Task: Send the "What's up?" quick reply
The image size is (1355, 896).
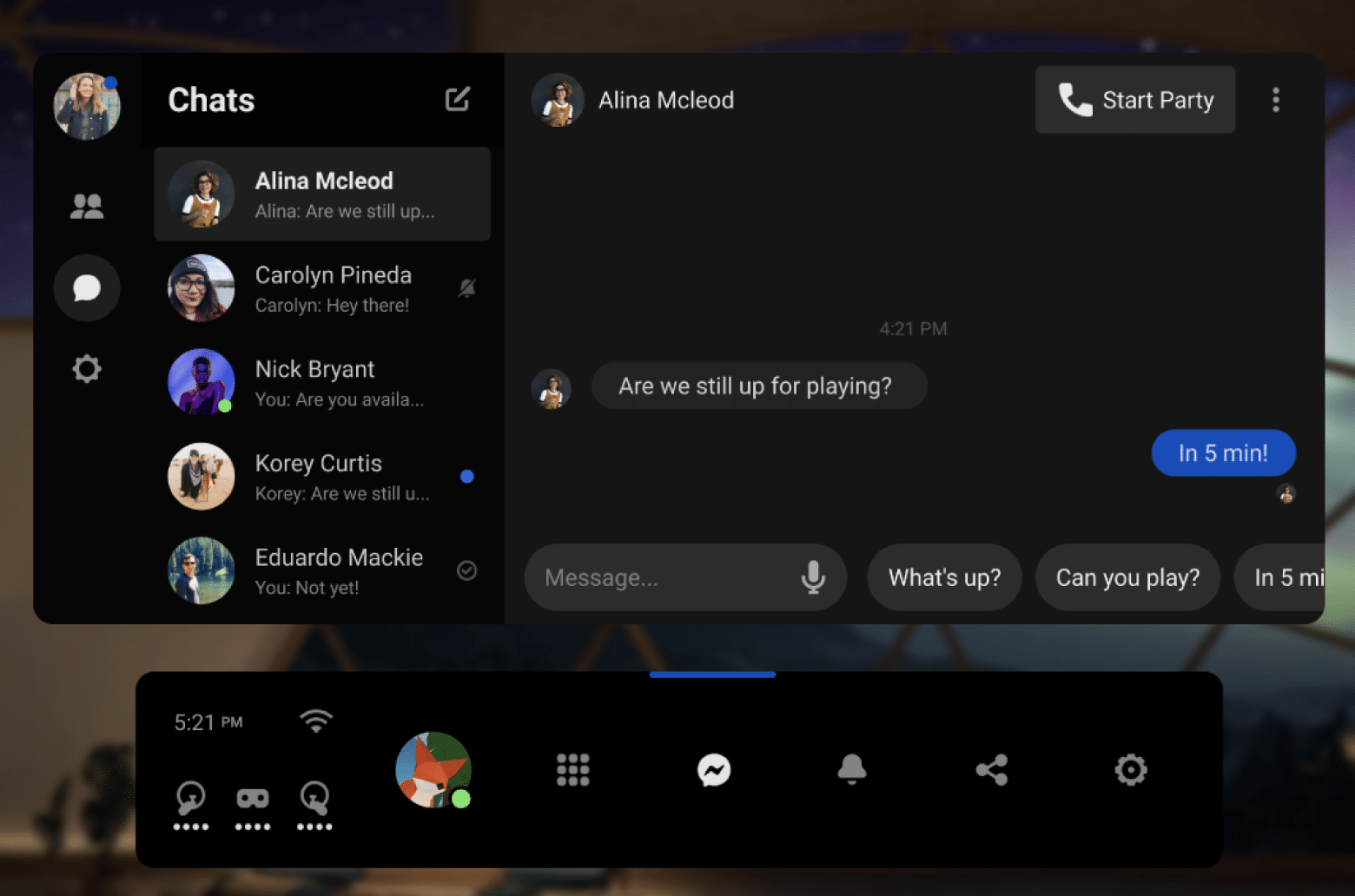Action: click(x=944, y=577)
